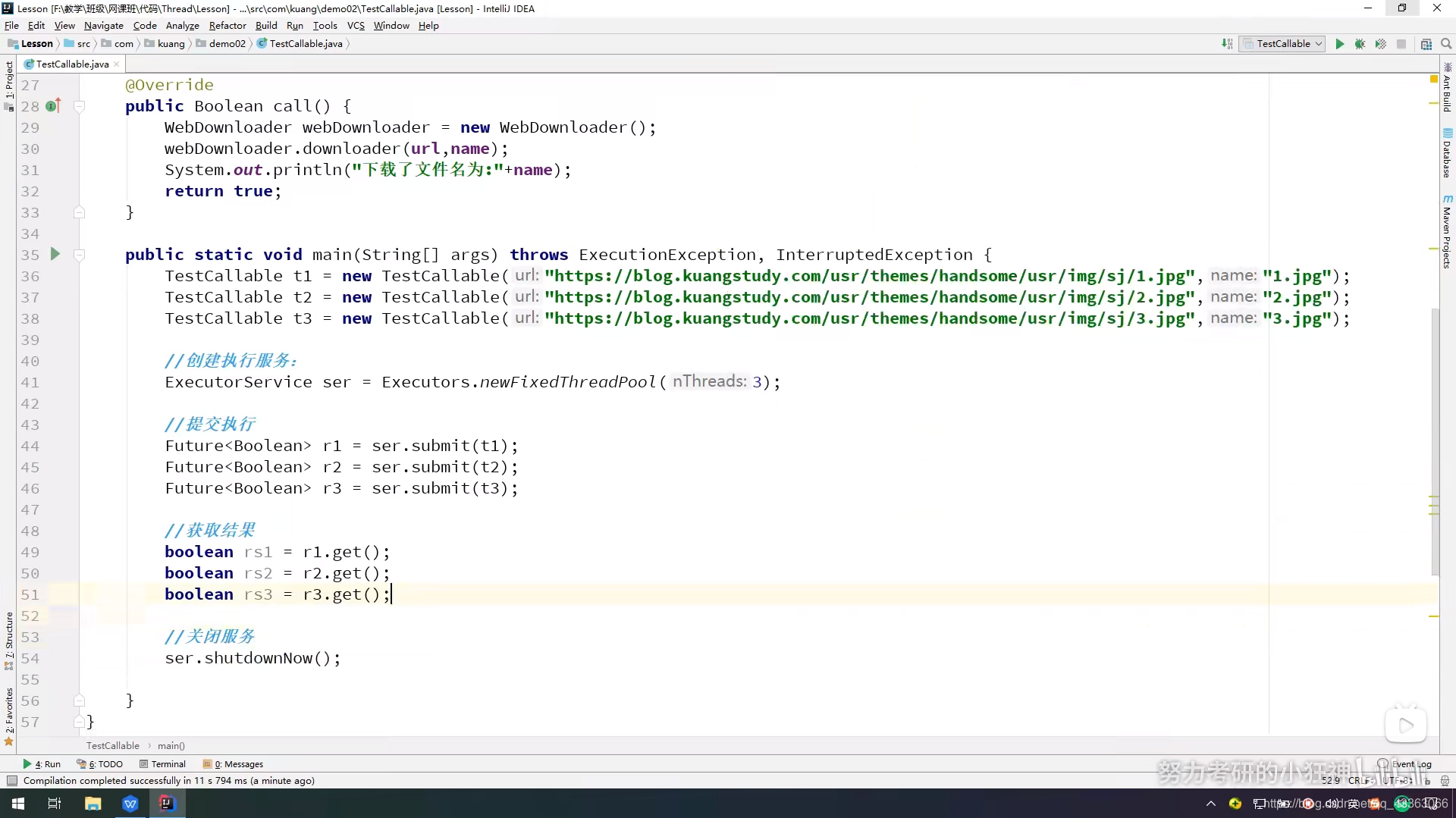This screenshot has width=1456, height=818.
Task: Click the yellow inspection status indicator
Action: point(1434,80)
